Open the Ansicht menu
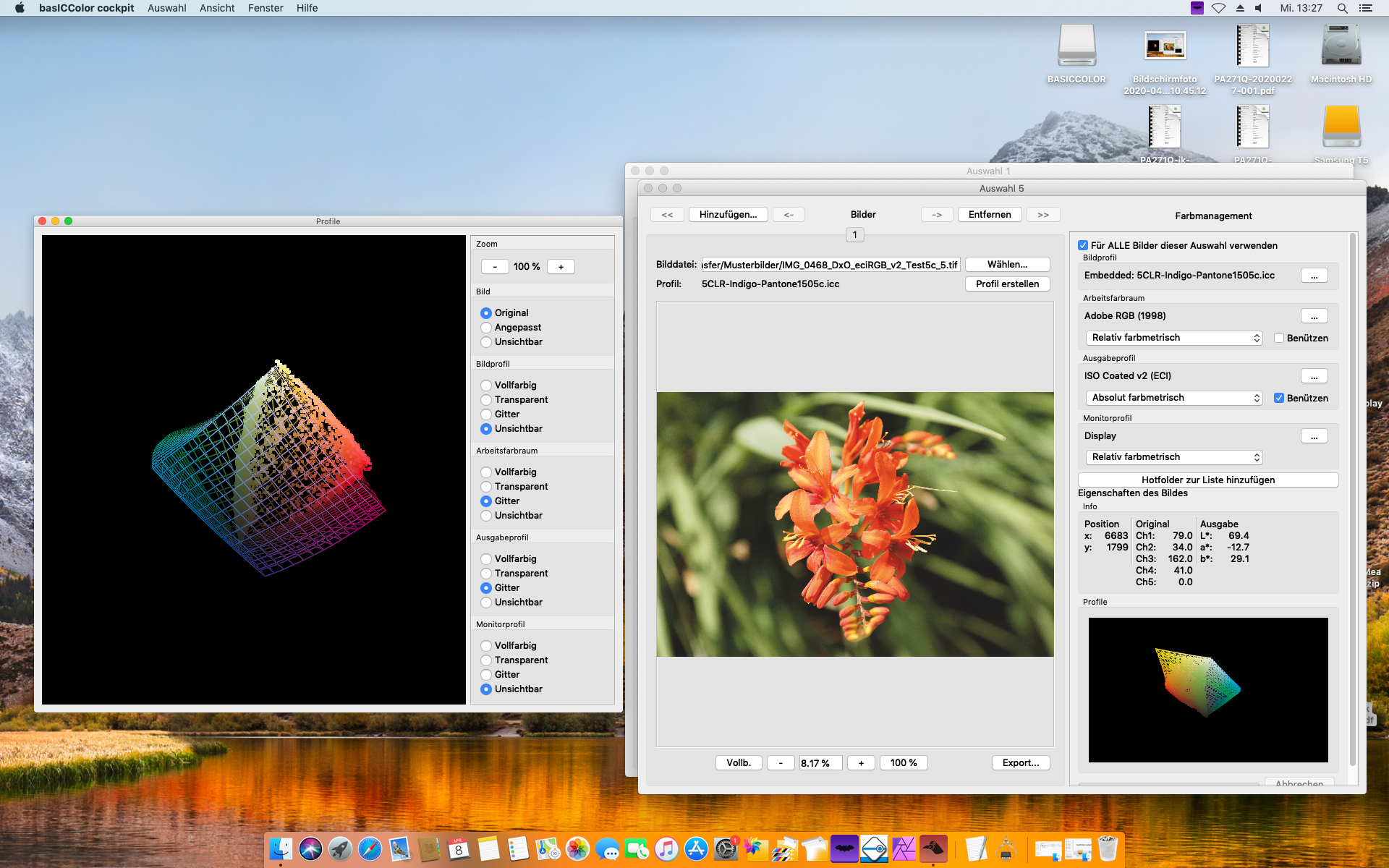This screenshot has height=868, width=1389. tap(217, 8)
